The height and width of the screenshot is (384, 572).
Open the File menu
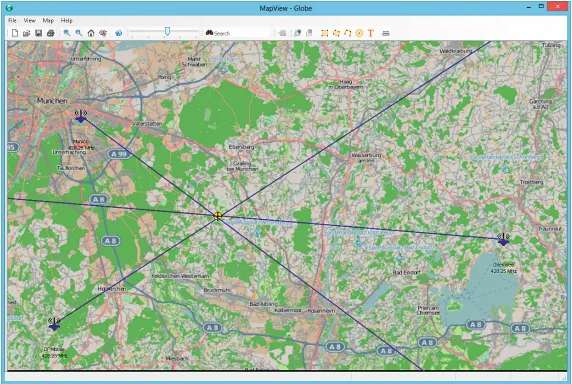point(12,20)
